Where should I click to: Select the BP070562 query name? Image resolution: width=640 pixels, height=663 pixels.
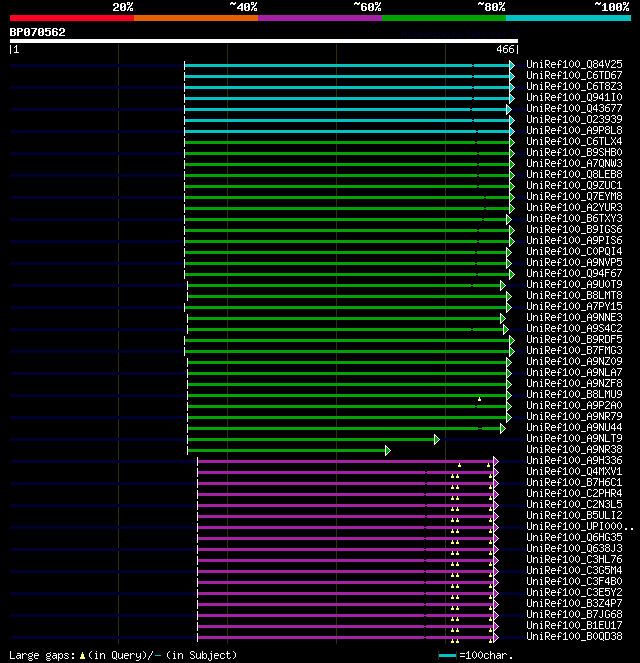pos(38,33)
